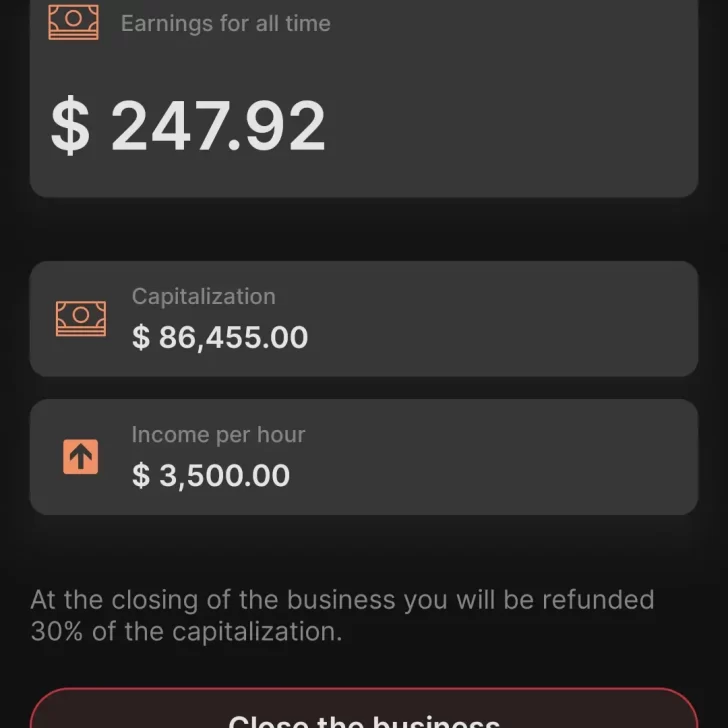
Task: Tap the banknote icon beside Earnings for all time
Action: [74, 22]
